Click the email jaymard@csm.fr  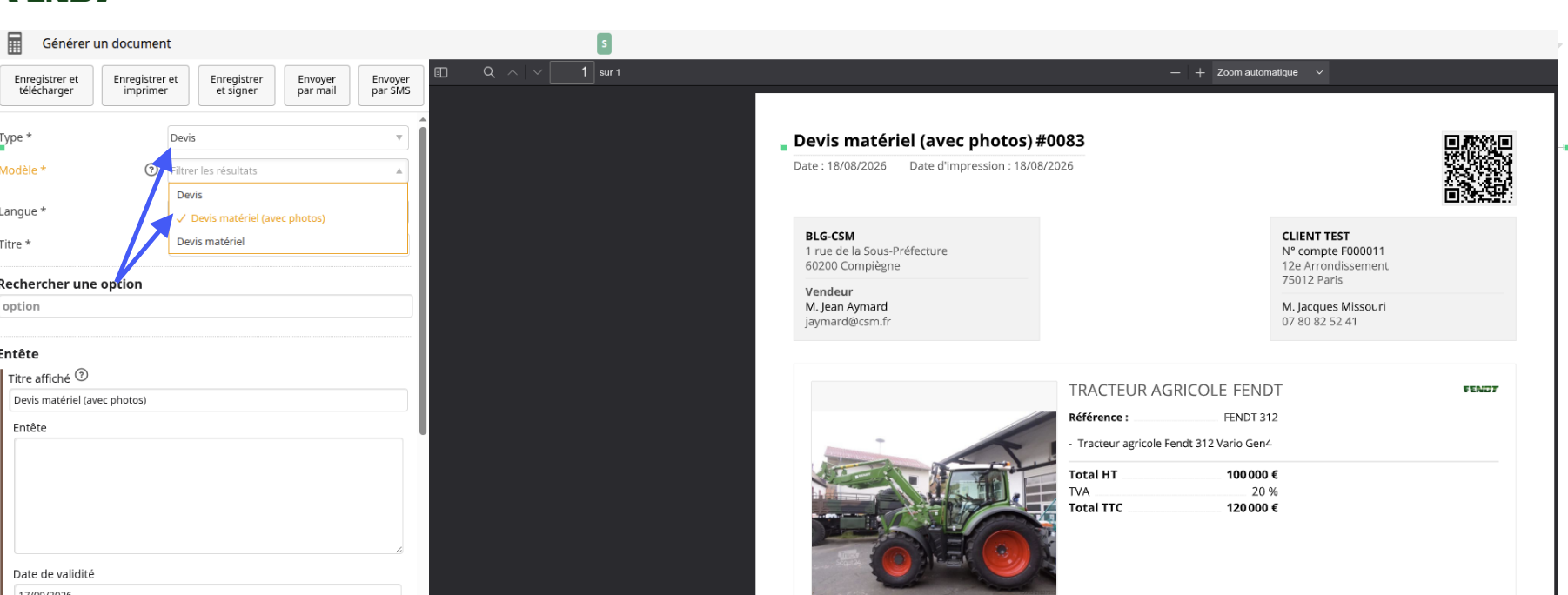click(848, 322)
